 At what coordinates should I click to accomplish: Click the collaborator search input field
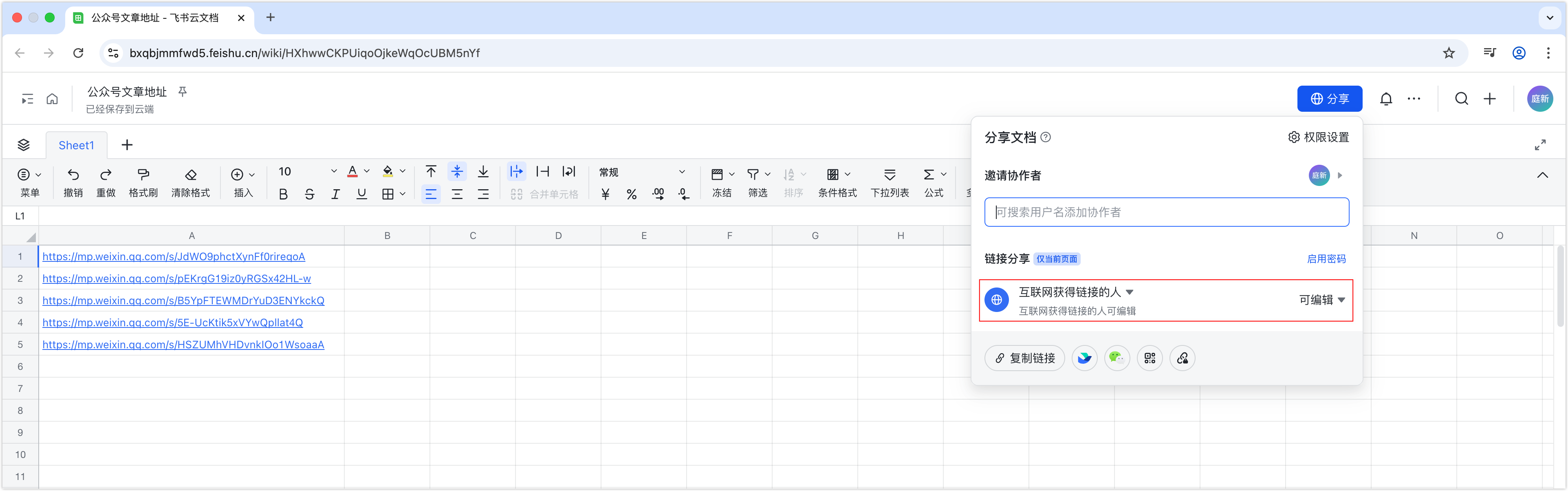click(x=1166, y=212)
